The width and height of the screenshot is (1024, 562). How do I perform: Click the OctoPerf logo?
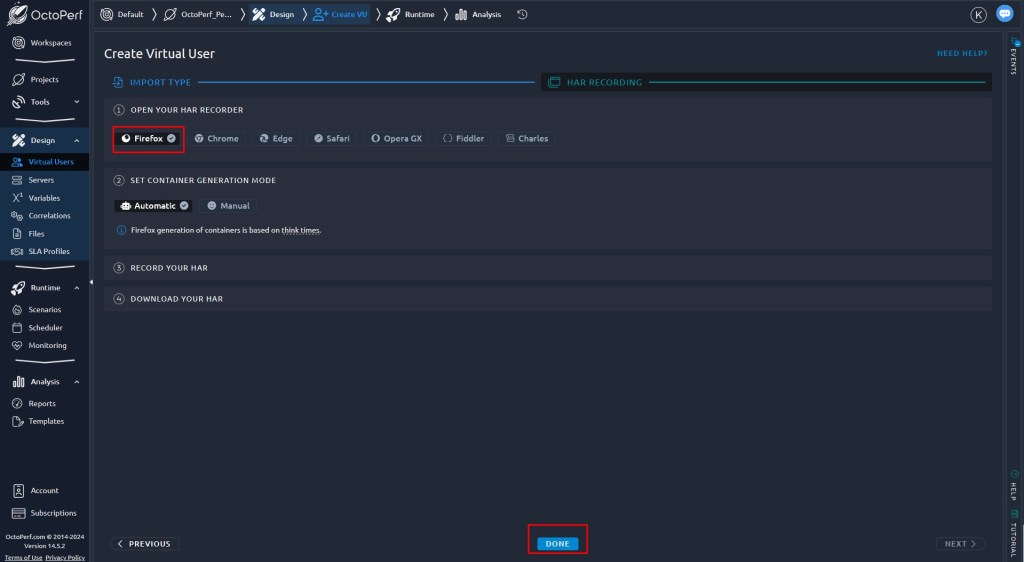tap(45, 15)
